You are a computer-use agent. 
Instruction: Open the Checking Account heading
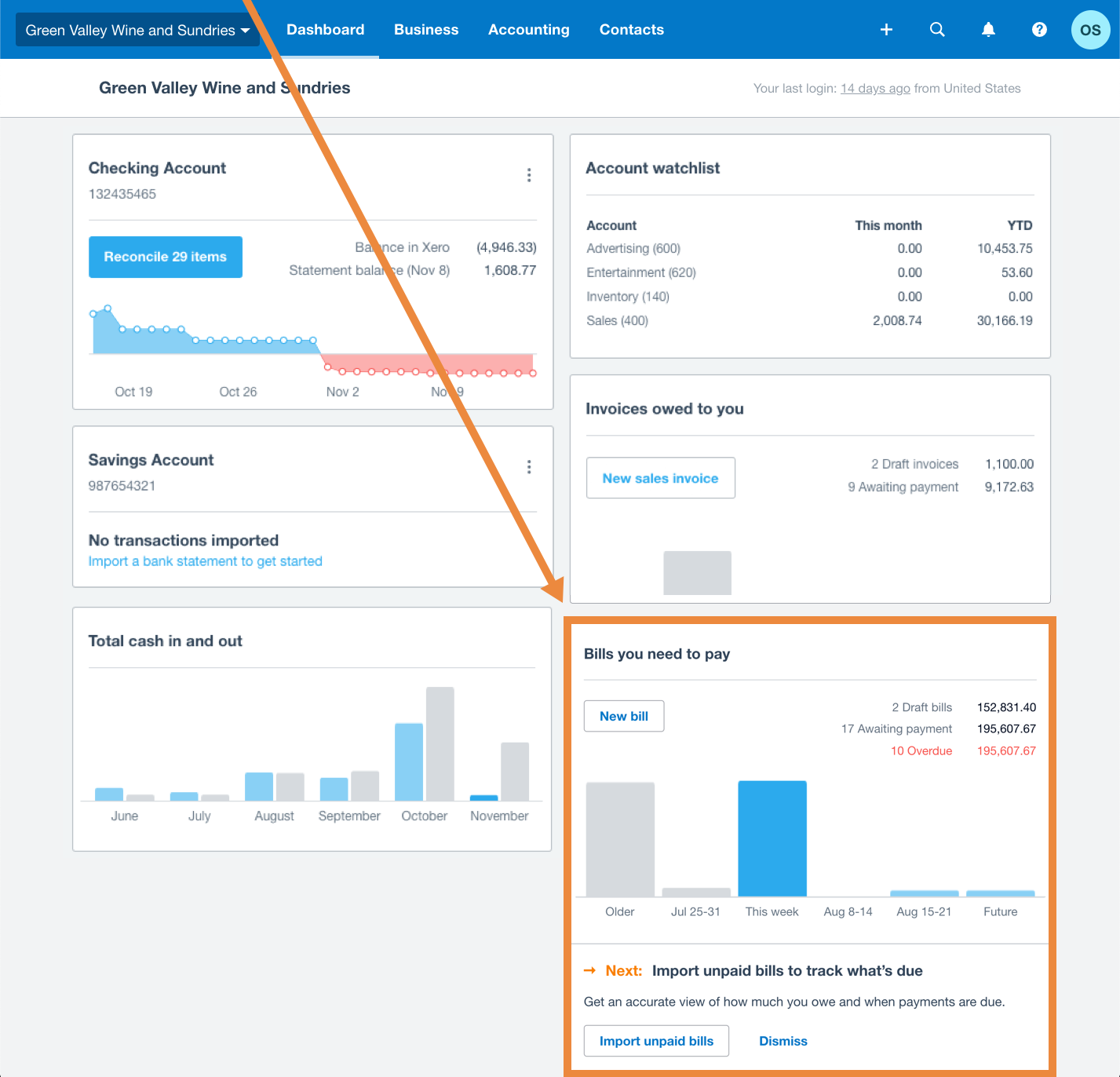click(157, 168)
